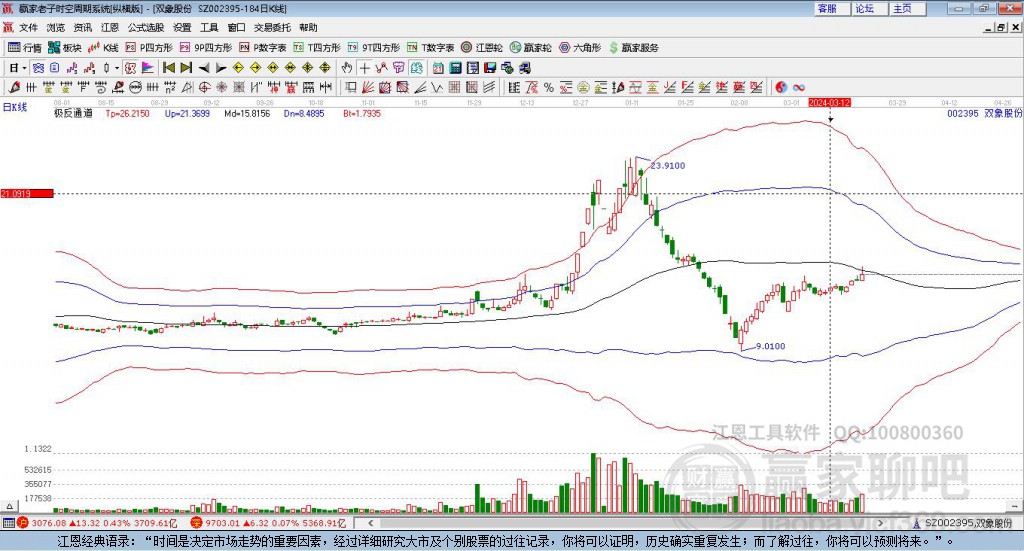This screenshot has height=551, width=1024.
Task: Select the pencil drawing tool
Action: click(x=14, y=87)
